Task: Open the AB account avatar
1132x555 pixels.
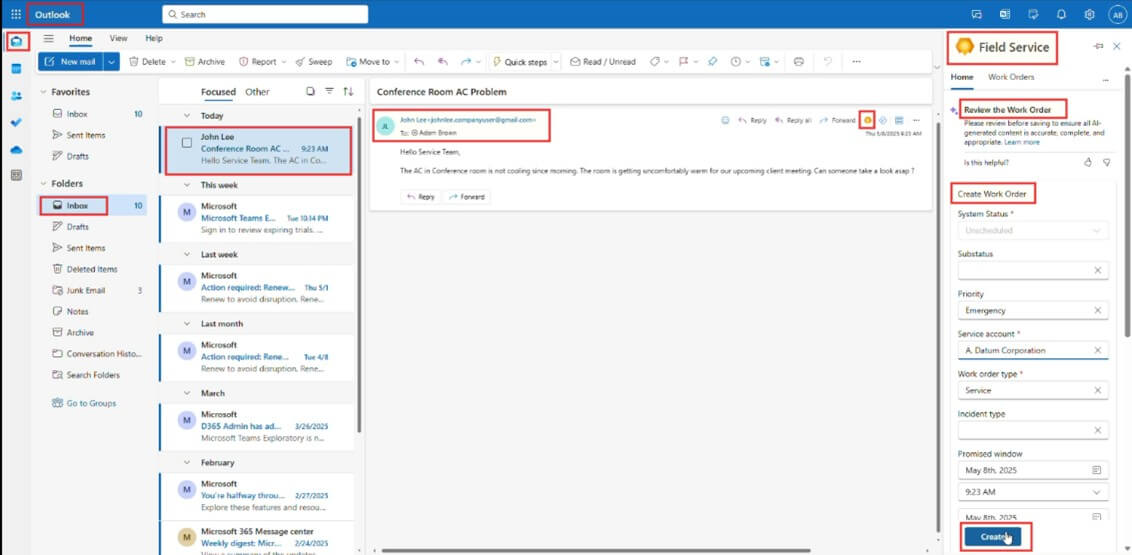Action: pos(1118,14)
